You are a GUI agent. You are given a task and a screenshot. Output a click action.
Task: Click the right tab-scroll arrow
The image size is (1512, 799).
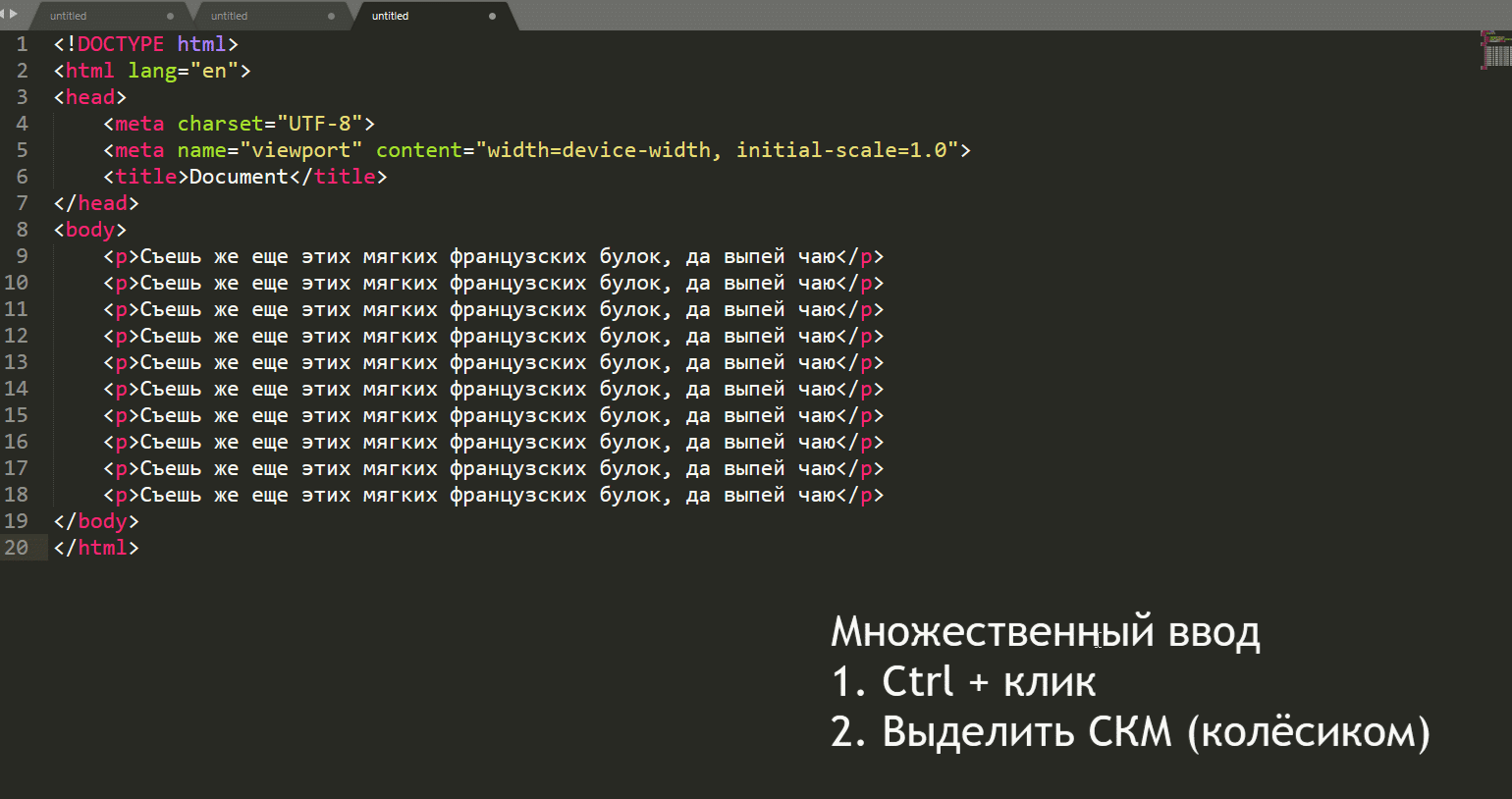(x=14, y=13)
